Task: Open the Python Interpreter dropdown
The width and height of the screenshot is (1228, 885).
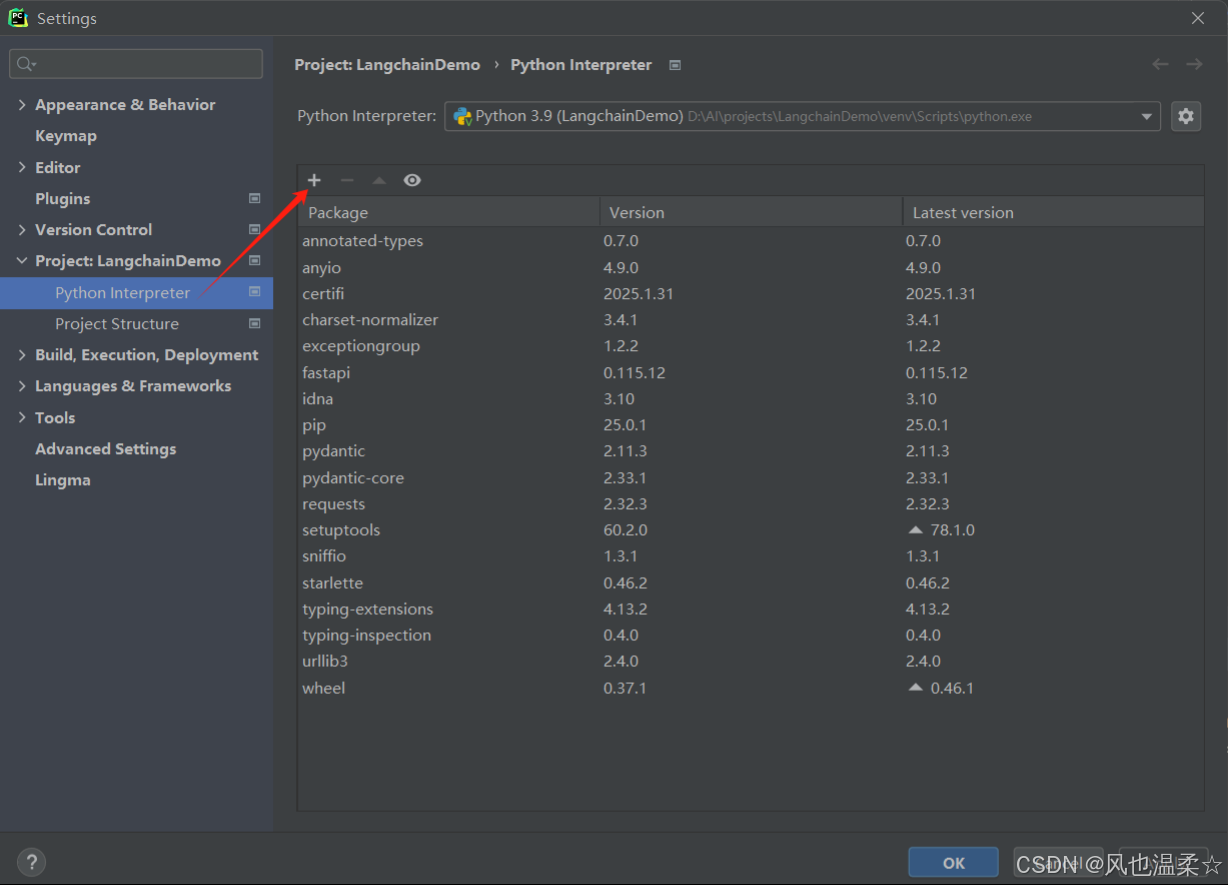Action: click(x=802, y=116)
